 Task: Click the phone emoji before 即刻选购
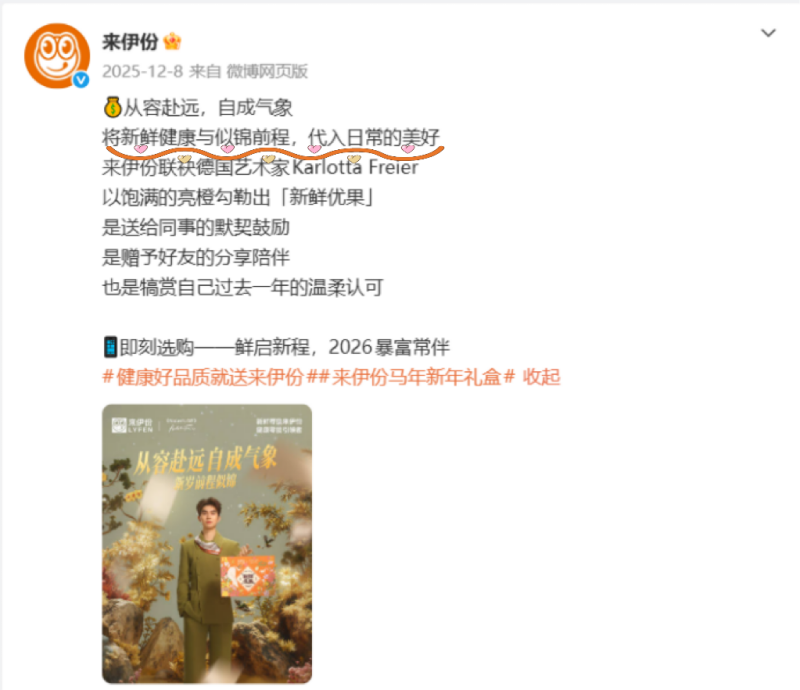[110, 347]
